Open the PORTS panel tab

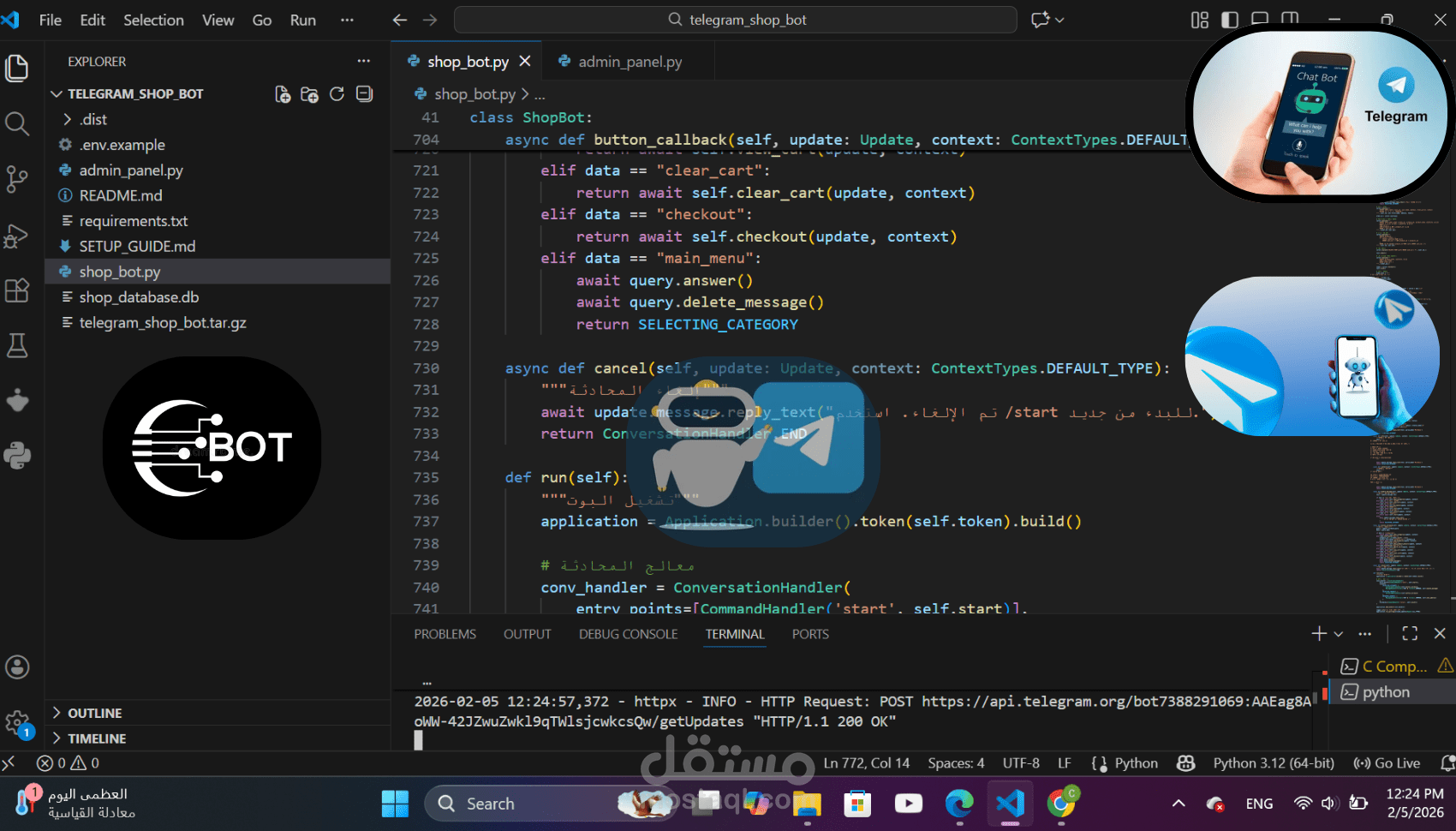(x=810, y=634)
